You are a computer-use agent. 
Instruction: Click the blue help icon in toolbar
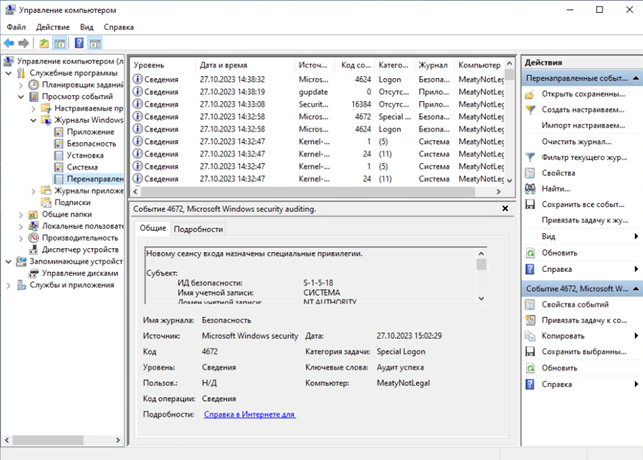click(79, 44)
